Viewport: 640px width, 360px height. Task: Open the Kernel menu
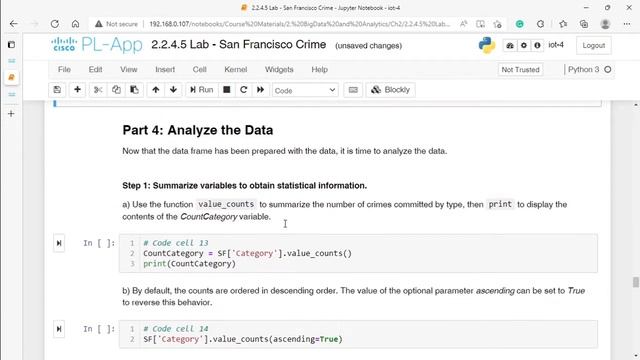[x=236, y=69]
